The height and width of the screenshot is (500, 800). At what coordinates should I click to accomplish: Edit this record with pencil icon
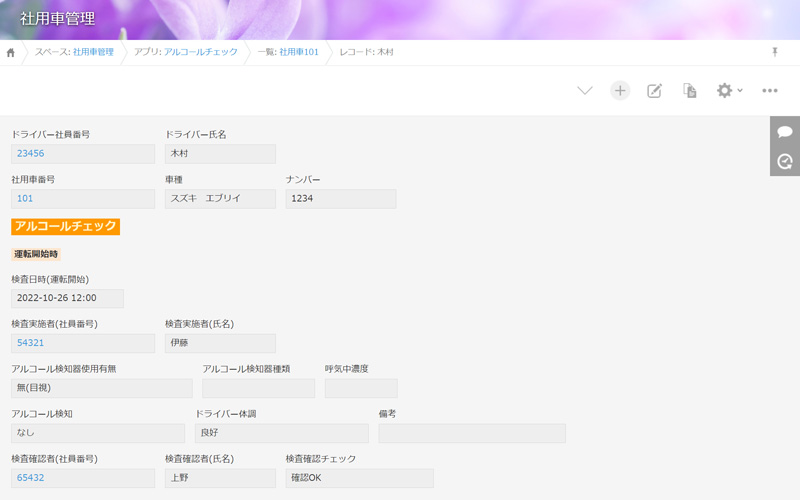(655, 91)
